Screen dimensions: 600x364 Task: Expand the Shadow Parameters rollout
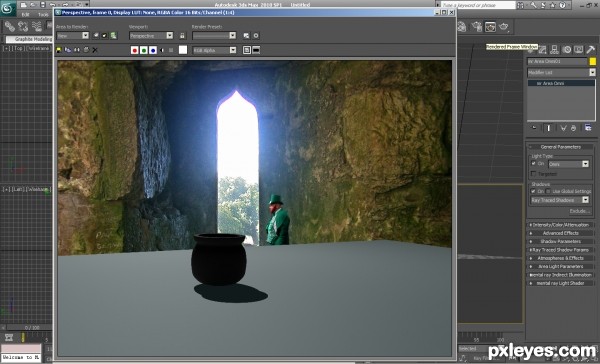[x=561, y=242]
